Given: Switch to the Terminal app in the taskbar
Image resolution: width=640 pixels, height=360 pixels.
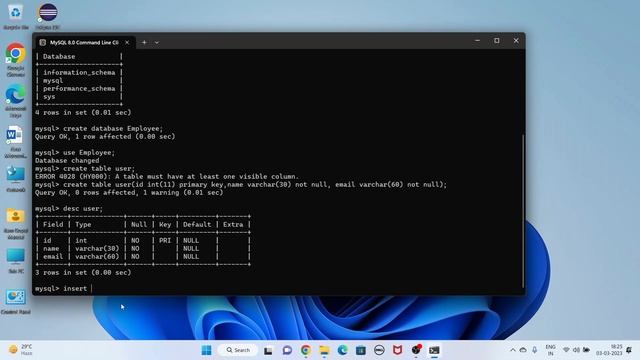Looking at the screenshot, I should [x=434, y=350].
